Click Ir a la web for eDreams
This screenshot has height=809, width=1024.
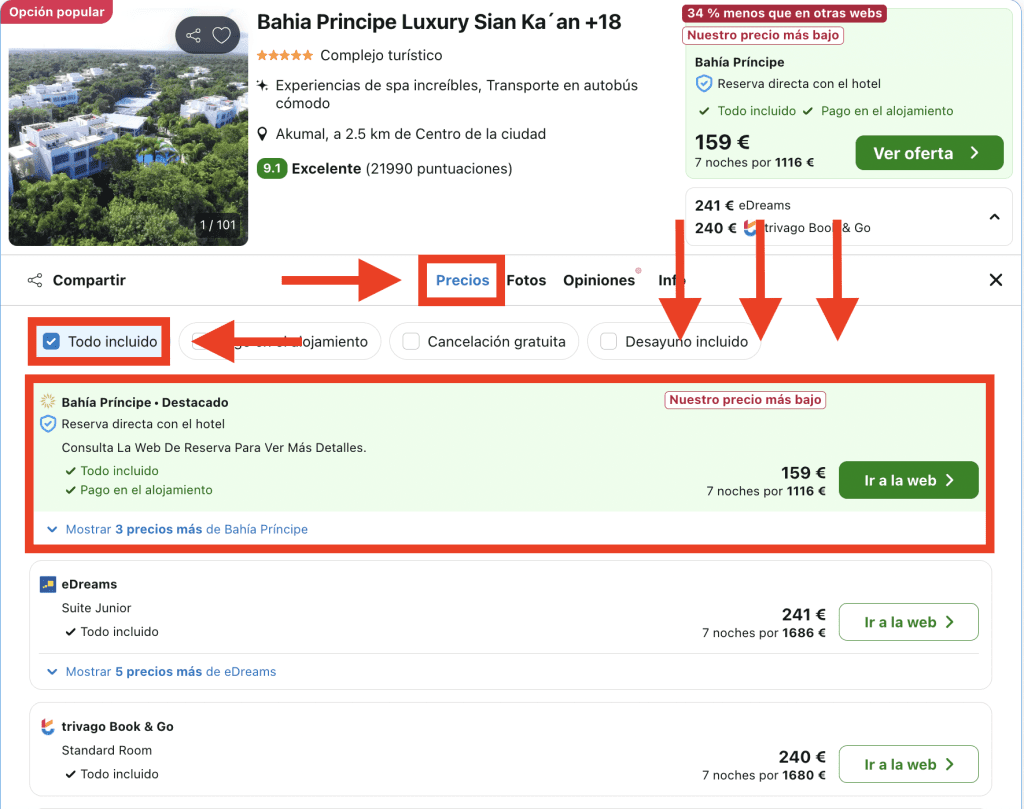[x=908, y=622]
